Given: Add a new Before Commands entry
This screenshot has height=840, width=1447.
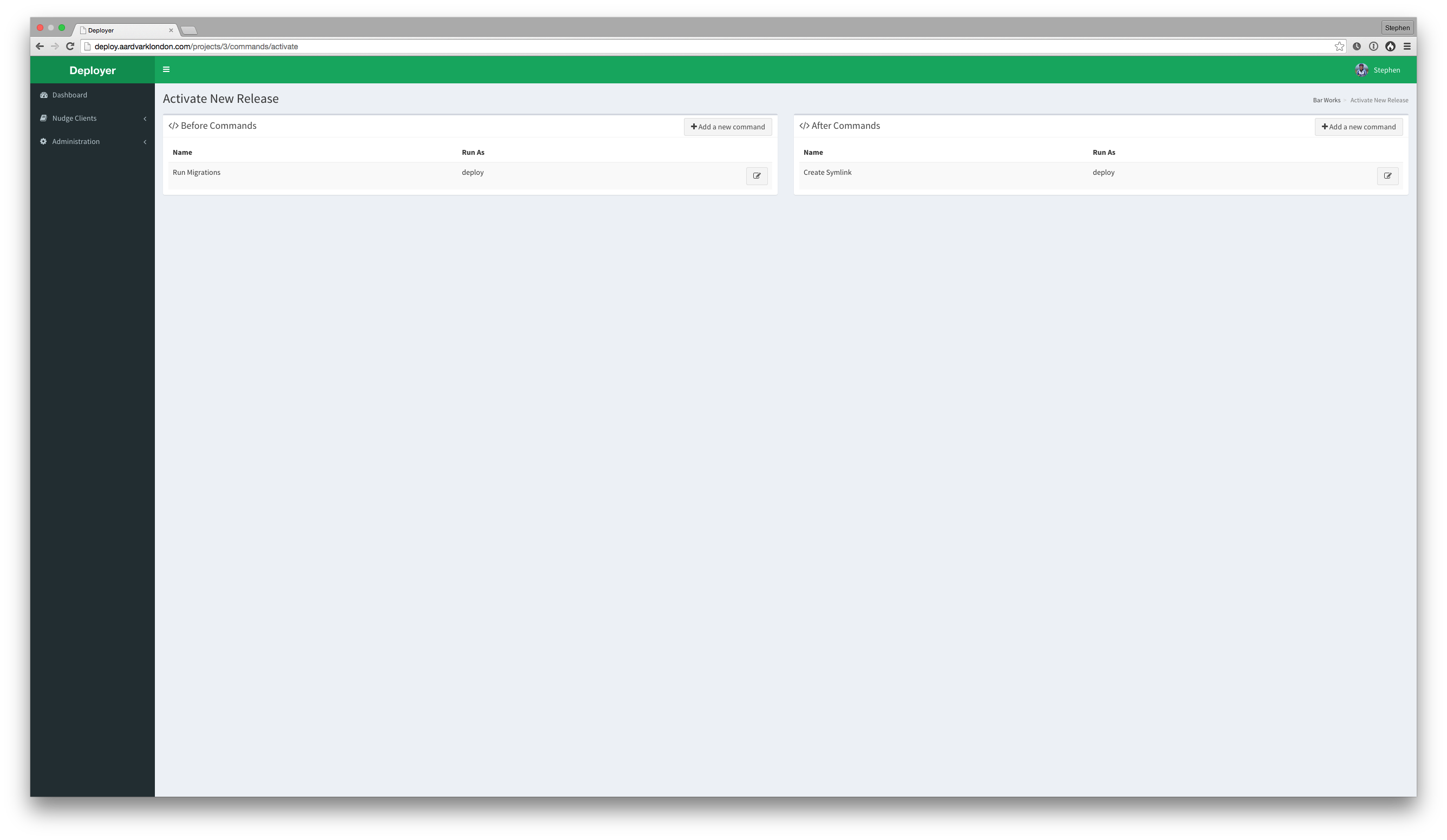Looking at the screenshot, I should coord(727,126).
